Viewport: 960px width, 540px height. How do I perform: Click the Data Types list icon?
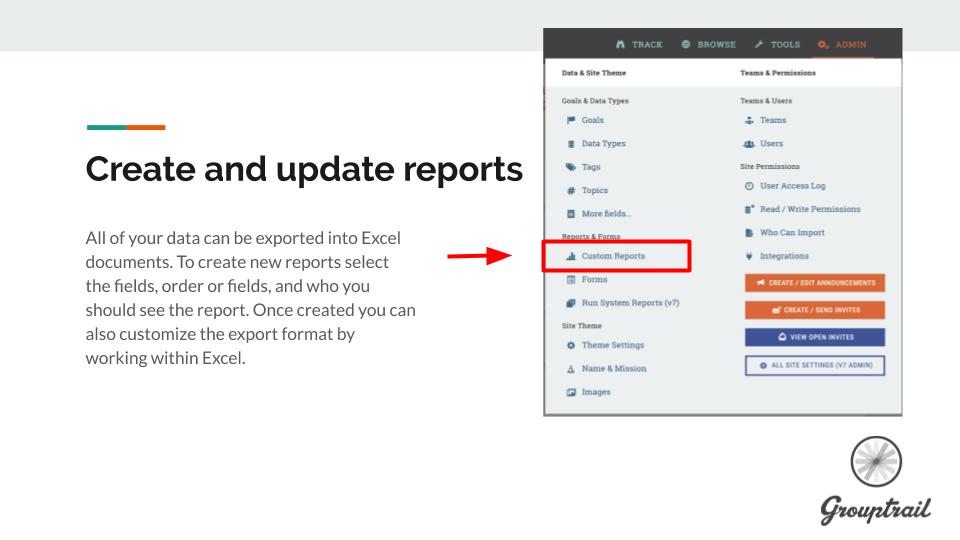pyautogui.click(x=570, y=144)
